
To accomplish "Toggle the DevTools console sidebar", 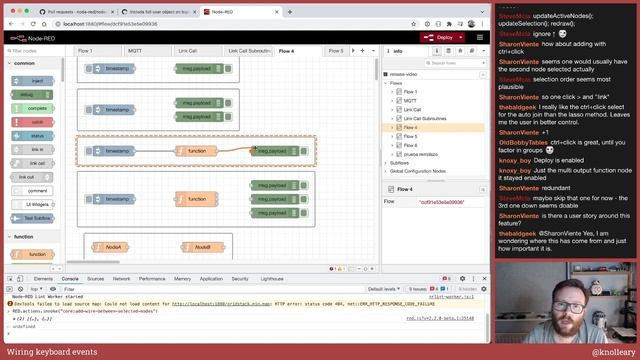I will (x=10, y=289).
